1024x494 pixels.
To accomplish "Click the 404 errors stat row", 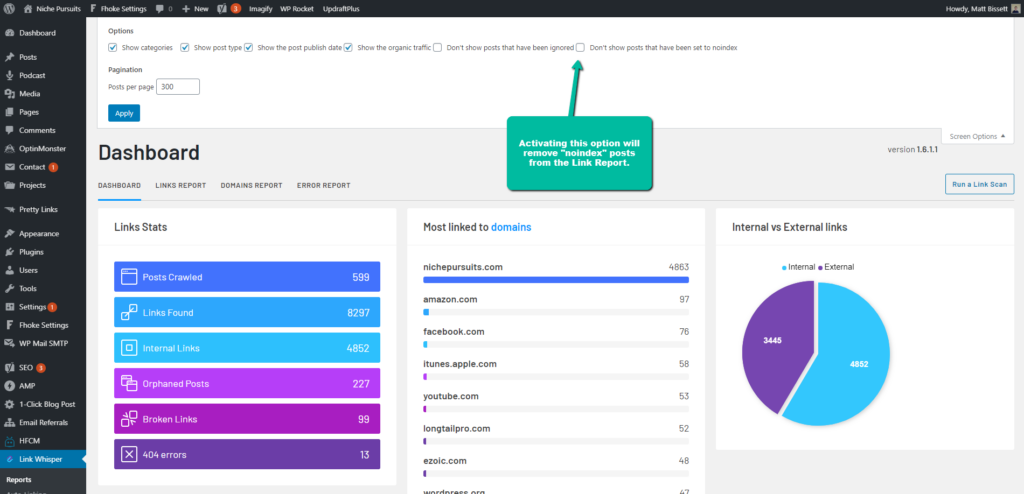I will pos(247,454).
